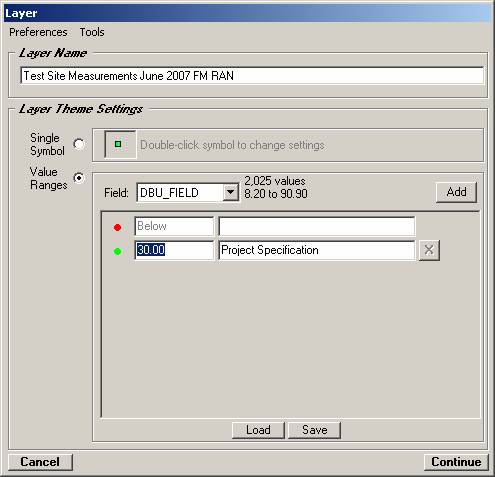This screenshot has height=477, width=495.
Task: Click the red dot symbol for Below range
Action: pyautogui.click(x=117, y=227)
